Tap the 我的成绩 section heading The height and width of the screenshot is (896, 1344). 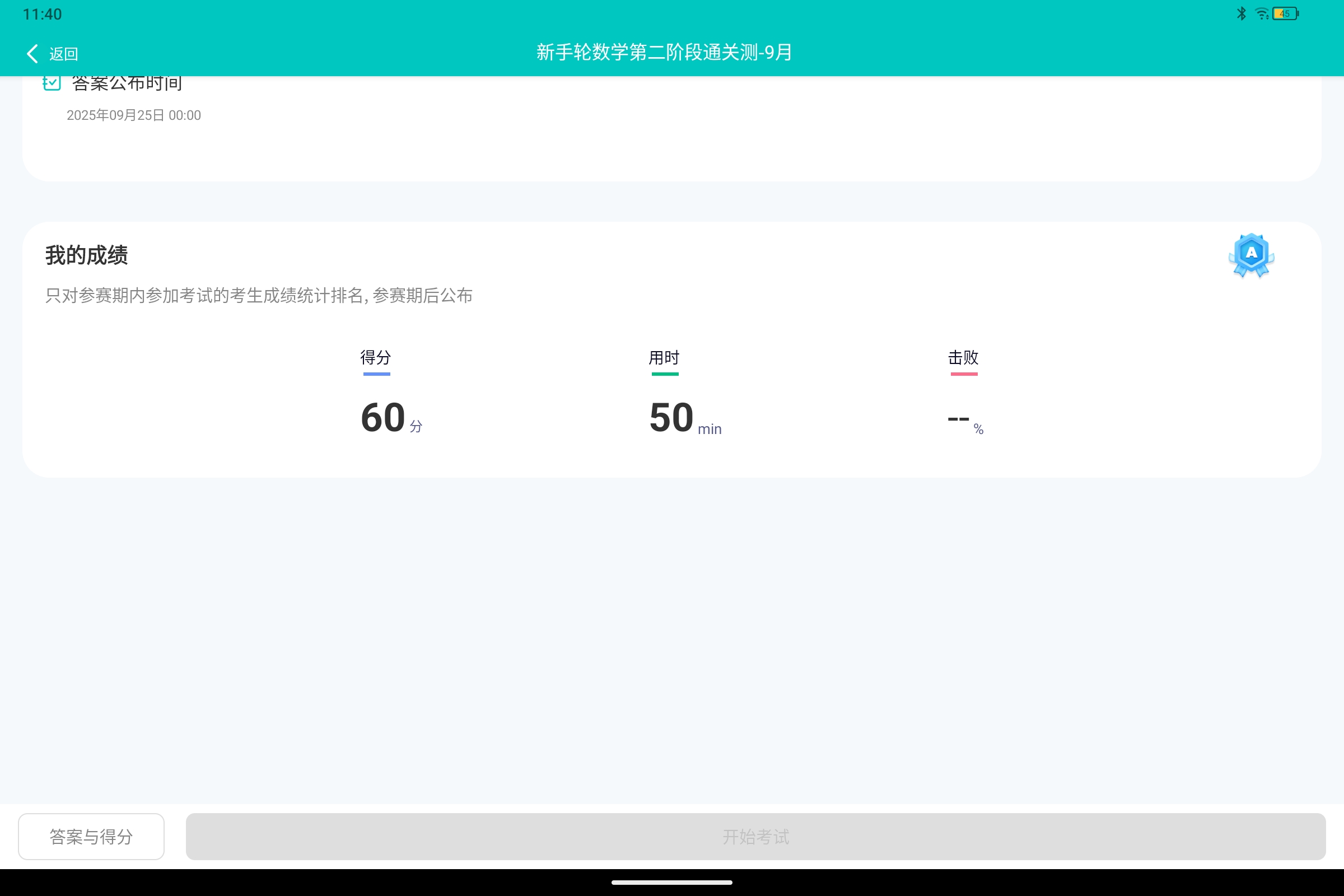87,255
